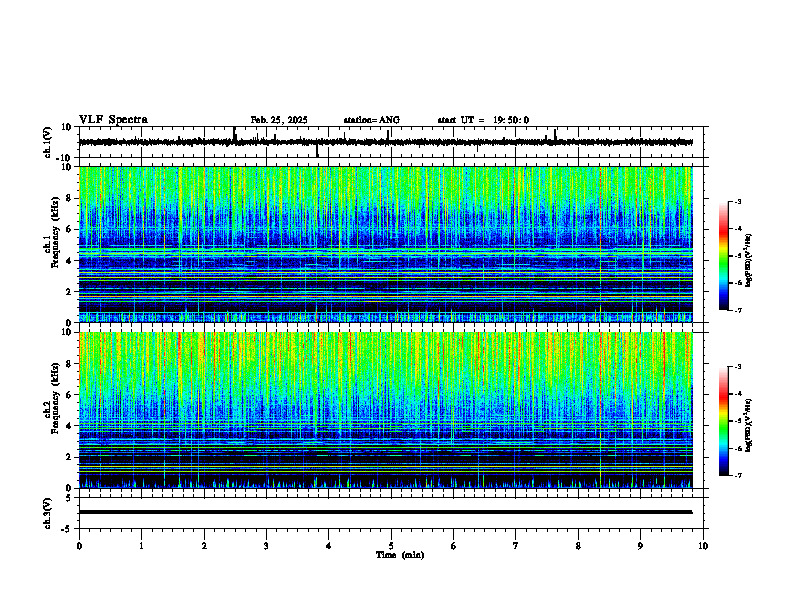Click time axis tick label "0"
This screenshot has height=612, width=792.
tap(79, 546)
